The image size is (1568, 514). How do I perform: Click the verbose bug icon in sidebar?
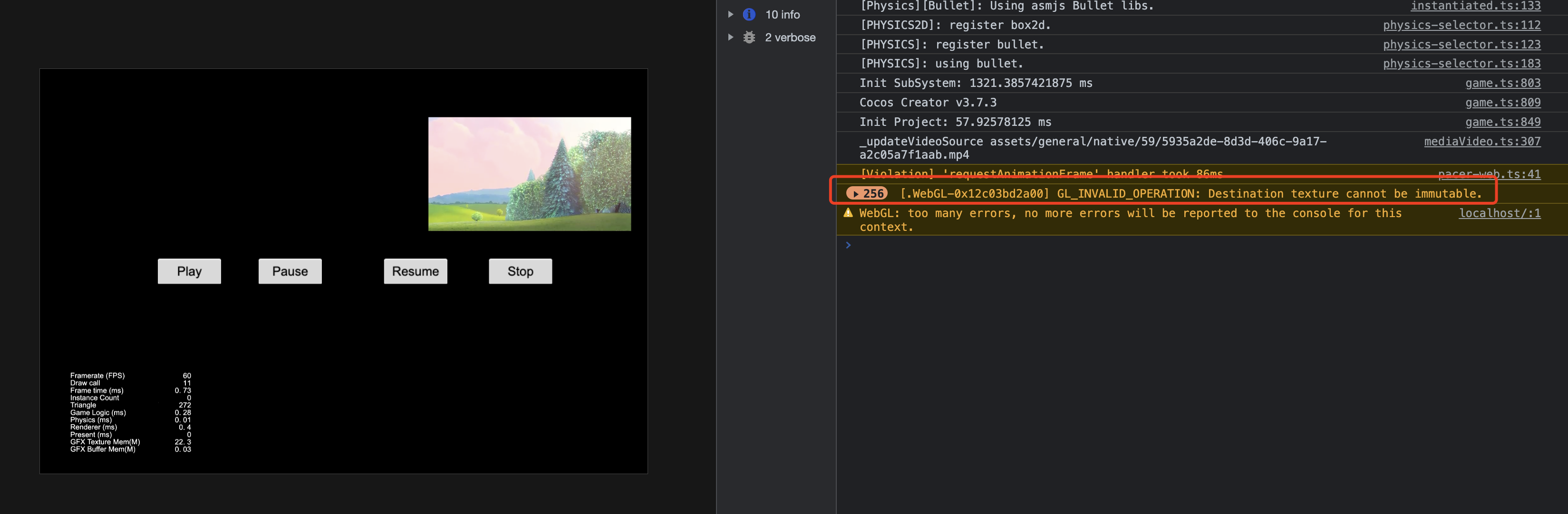[x=749, y=37]
